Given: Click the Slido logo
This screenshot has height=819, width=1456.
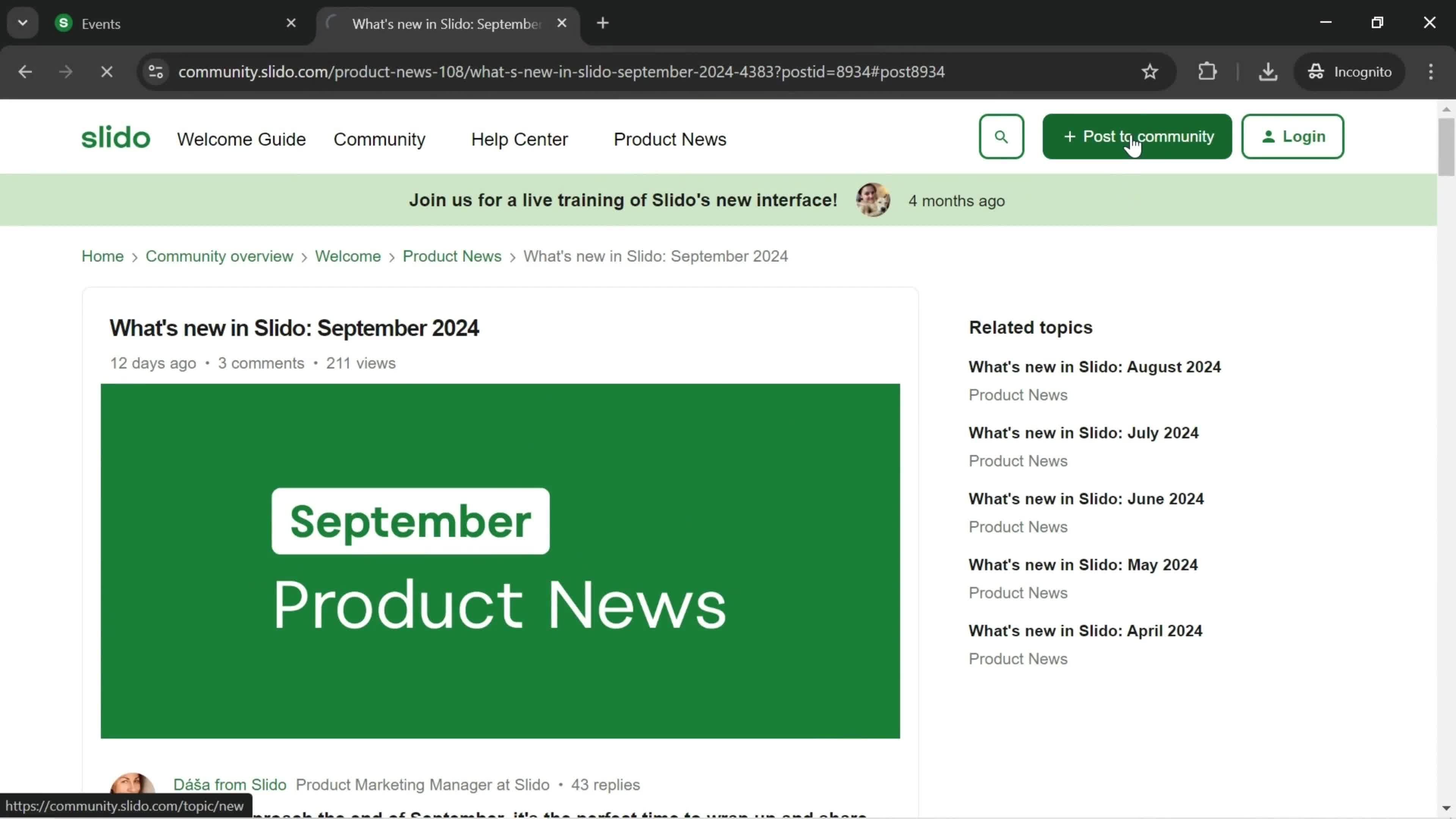Looking at the screenshot, I should tap(116, 137).
